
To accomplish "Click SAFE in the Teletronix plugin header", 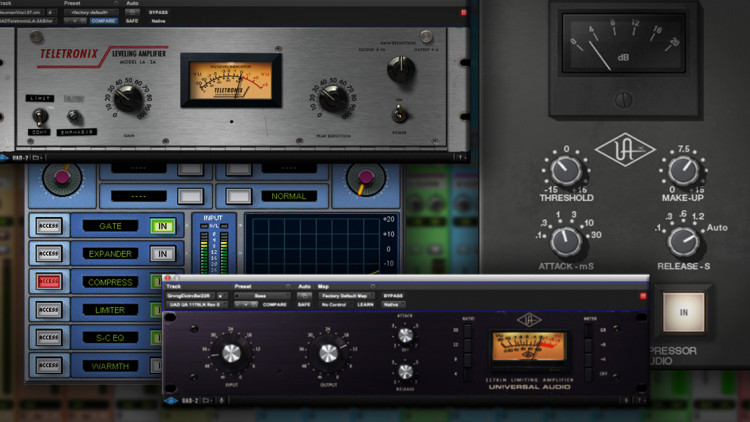I will click(x=132, y=21).
